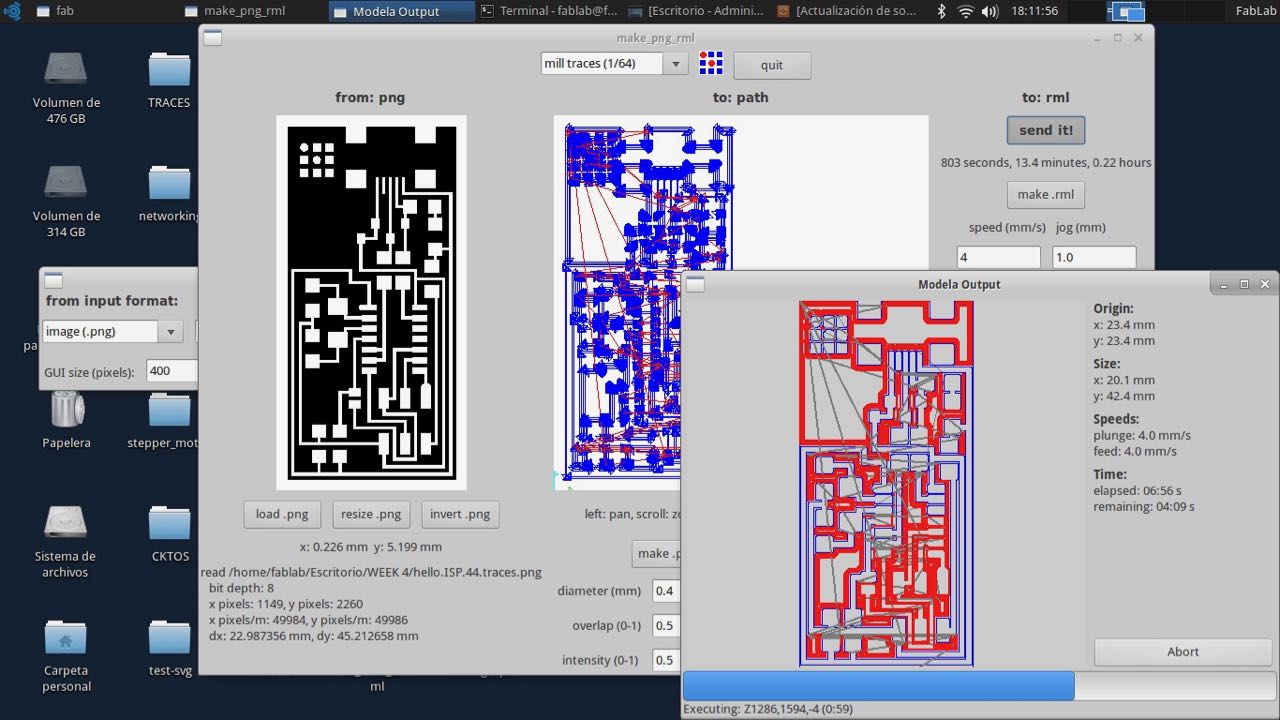The width and height of the screenshot is (1280, 720).
Task: Click the Bluetooth icon in the panel
Action: [941, 11]
